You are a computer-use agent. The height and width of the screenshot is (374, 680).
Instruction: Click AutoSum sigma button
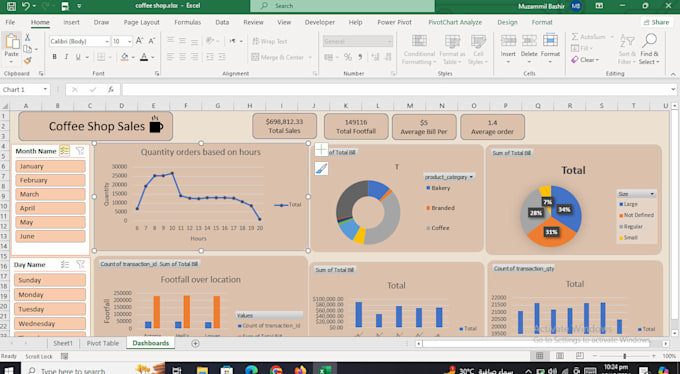pyautogui.click(x=588, y=37)
